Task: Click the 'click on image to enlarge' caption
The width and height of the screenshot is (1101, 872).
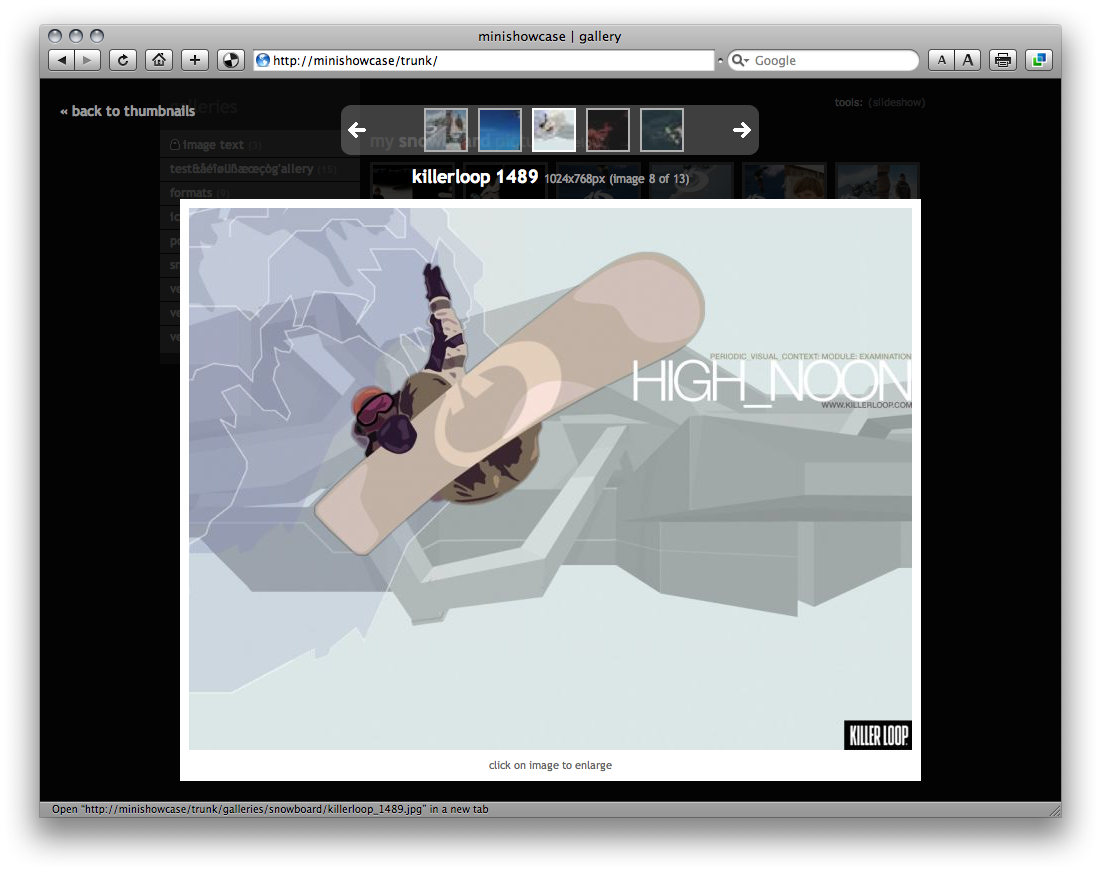Action: (x=550, y=765)
